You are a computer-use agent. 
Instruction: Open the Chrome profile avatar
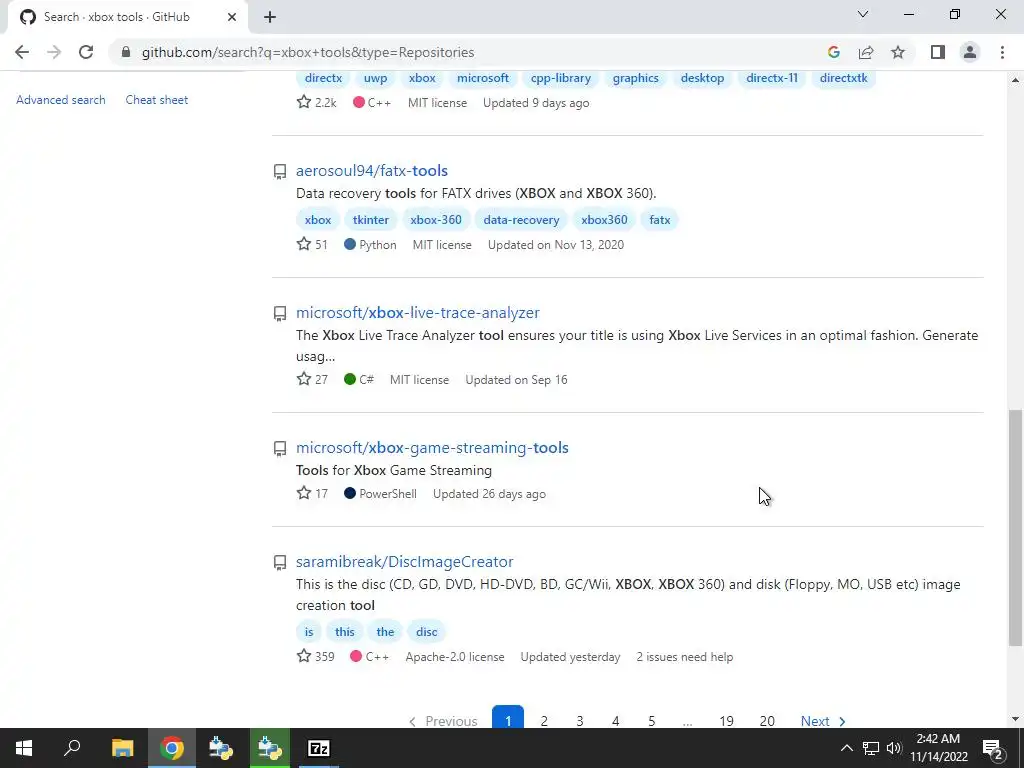pos(970,52)
